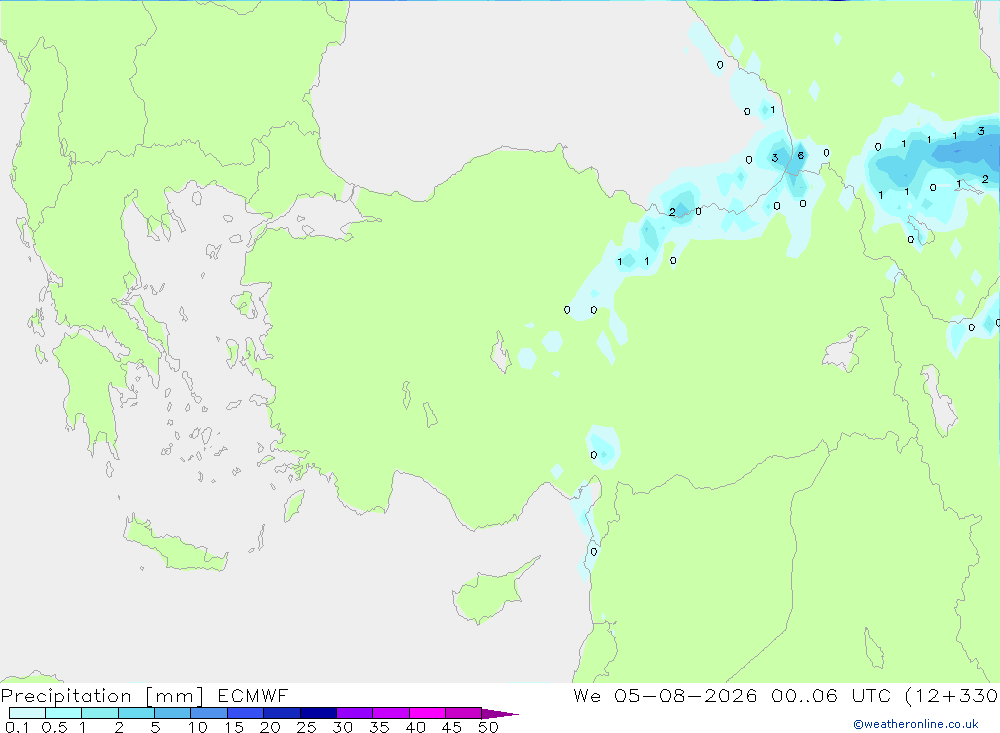Image resolution: width=1000 pixels, height=733 pixels.
Task: Click the 30–35 mm violet legend swatch
Action: point(355,713)
